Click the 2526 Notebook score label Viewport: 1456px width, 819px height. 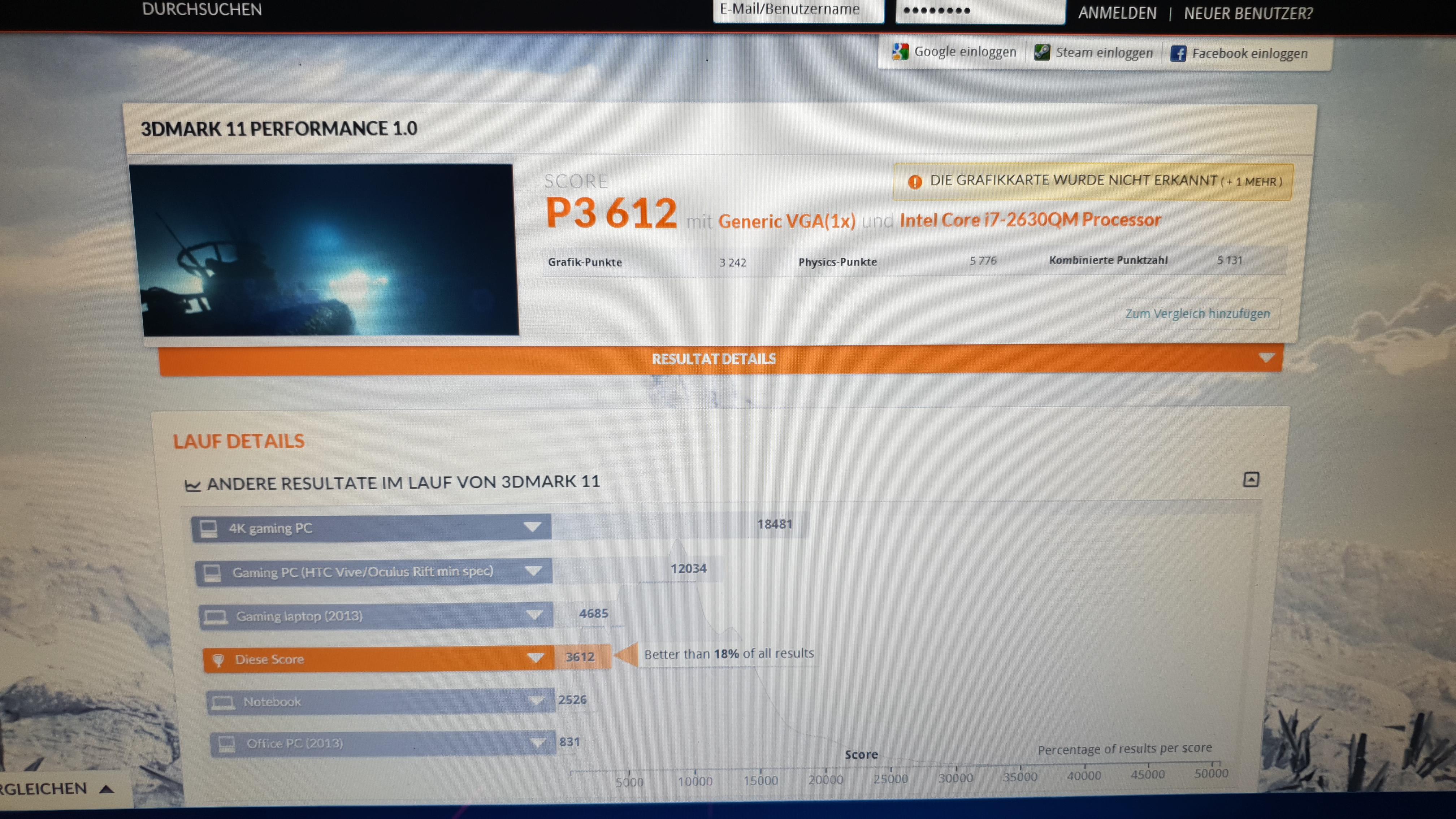click(x=573, y=700)
